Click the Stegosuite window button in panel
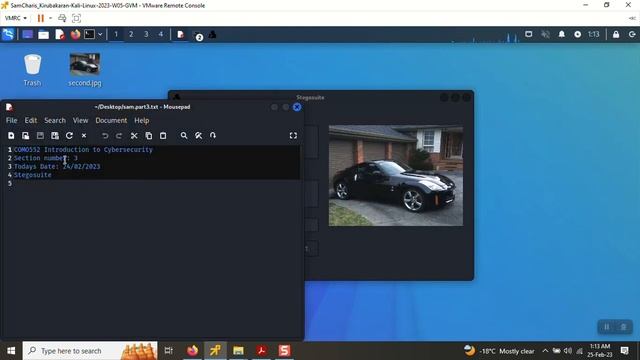The image size is (640, 360). (x=212, y=35)
